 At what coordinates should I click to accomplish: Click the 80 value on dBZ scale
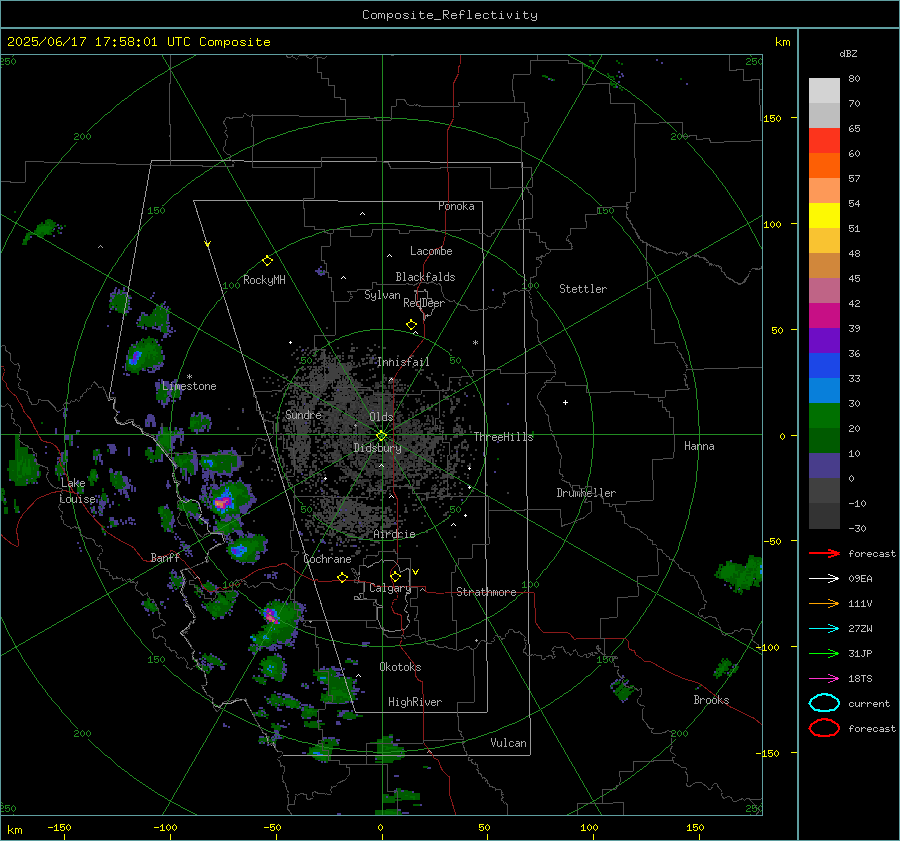pyautogui.click(x=854, y=79)
